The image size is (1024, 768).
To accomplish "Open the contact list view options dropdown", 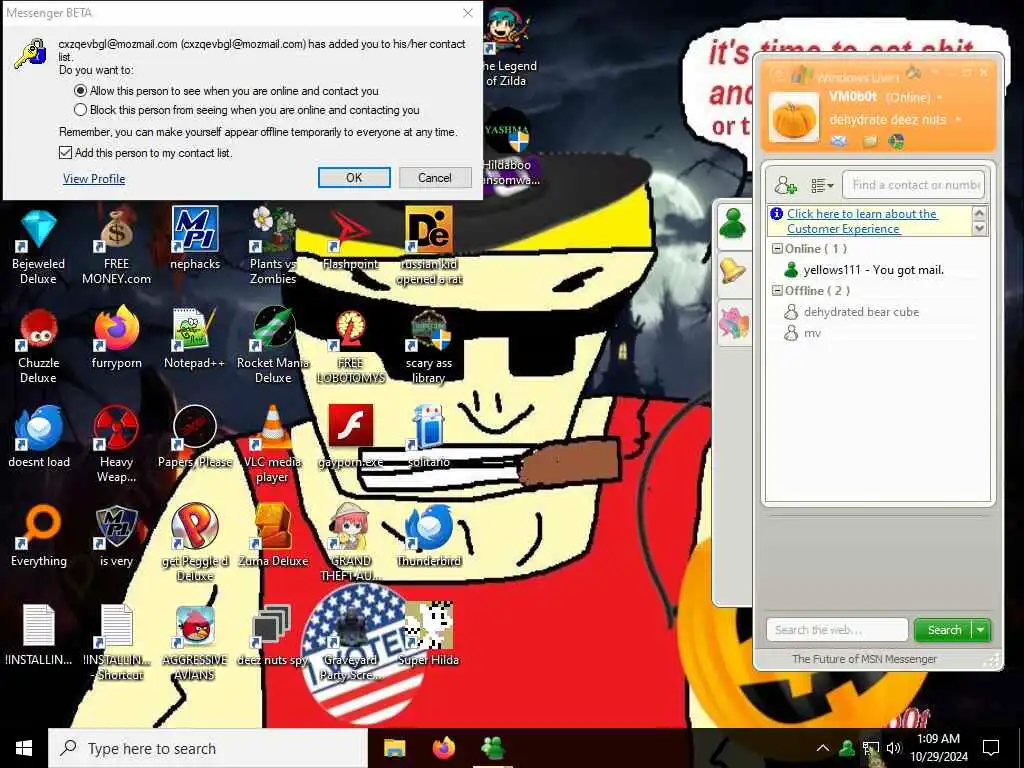I will (822, 186).
